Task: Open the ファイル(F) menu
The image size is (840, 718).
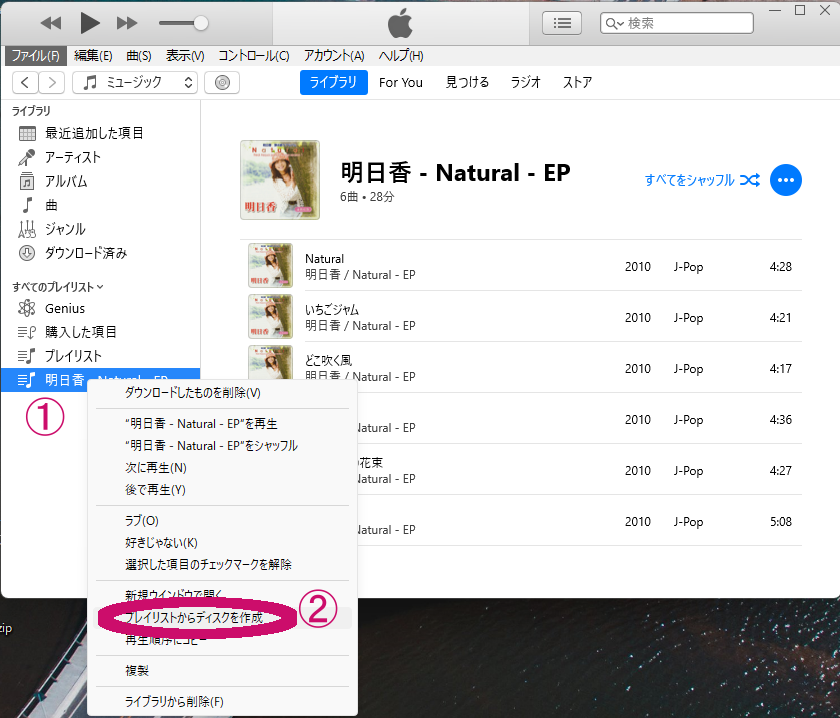Action: [35, 56]
